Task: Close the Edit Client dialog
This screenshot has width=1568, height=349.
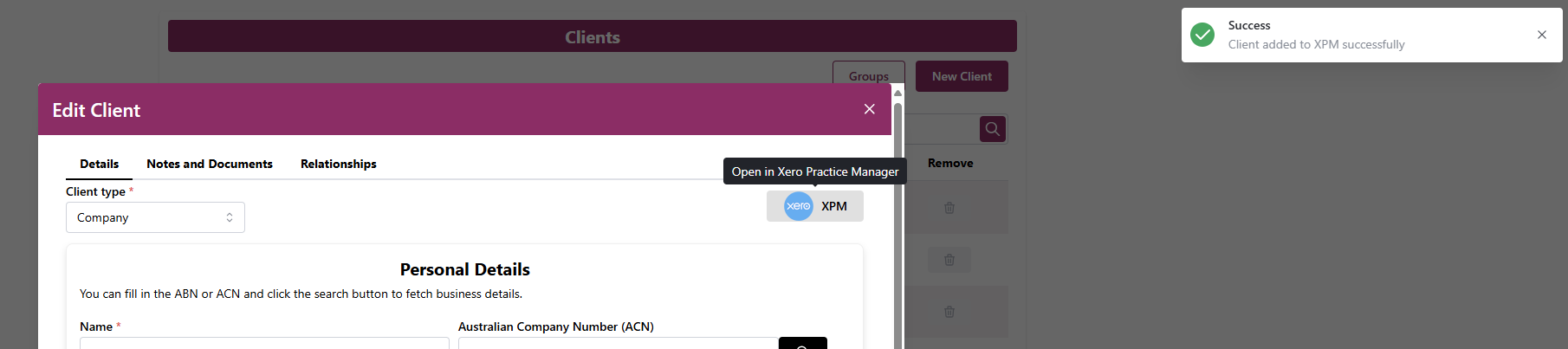Action: pyautogui.click(x=869, y=109)
